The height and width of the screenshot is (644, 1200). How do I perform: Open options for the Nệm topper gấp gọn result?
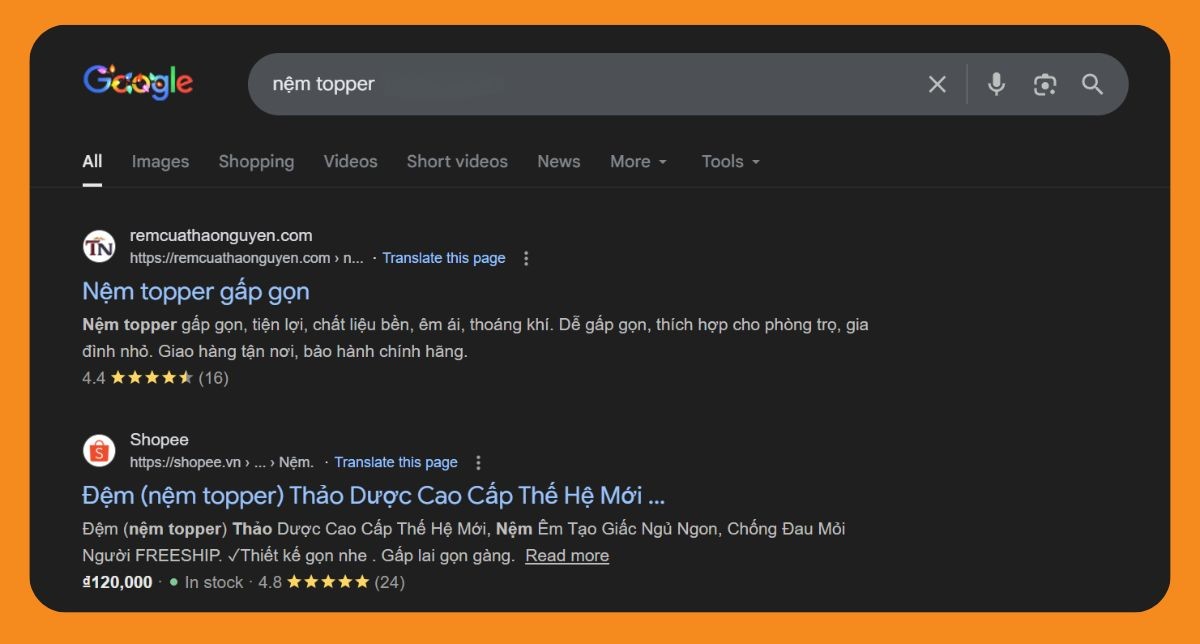(x=525, y=257)
